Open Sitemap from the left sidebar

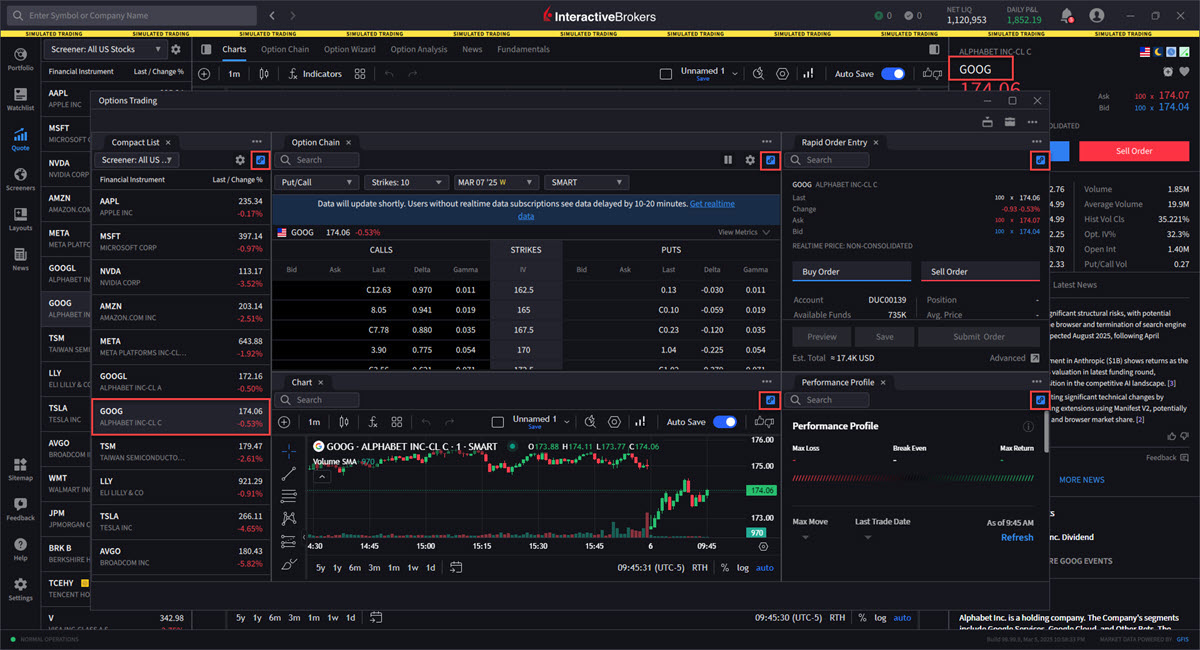tap(20, 469)
